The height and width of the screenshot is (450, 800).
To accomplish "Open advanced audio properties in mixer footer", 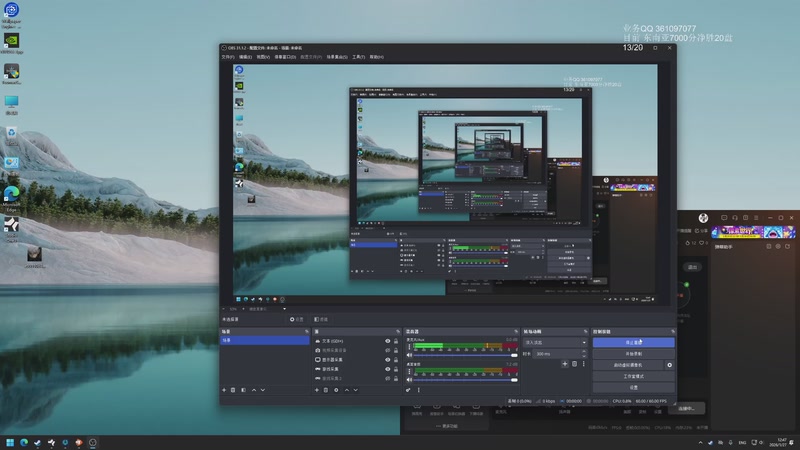I will [408, 390].
